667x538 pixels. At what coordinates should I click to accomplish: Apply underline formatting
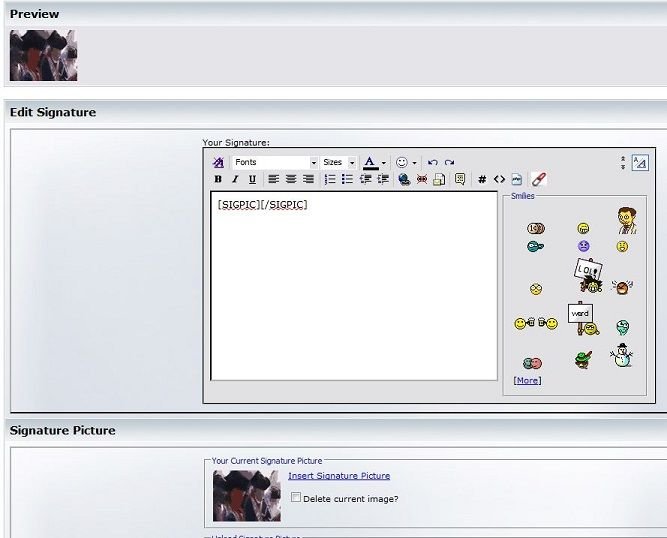(252, 179)
